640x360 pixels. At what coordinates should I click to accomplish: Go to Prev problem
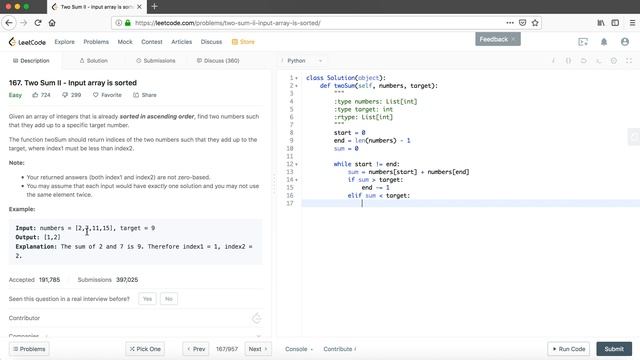click(196, 349)
